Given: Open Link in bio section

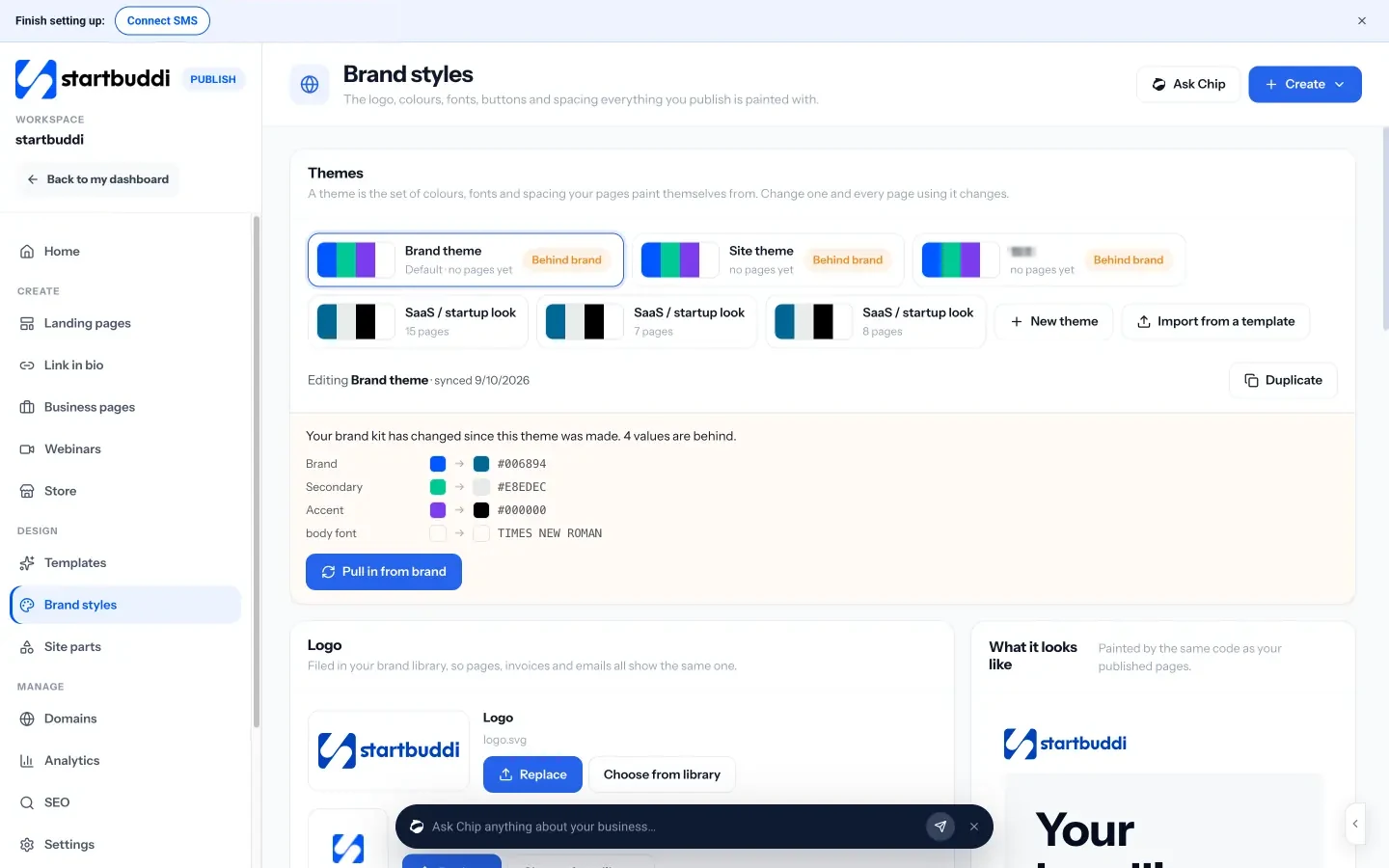Looking at the screenshot, I should 125,366.
